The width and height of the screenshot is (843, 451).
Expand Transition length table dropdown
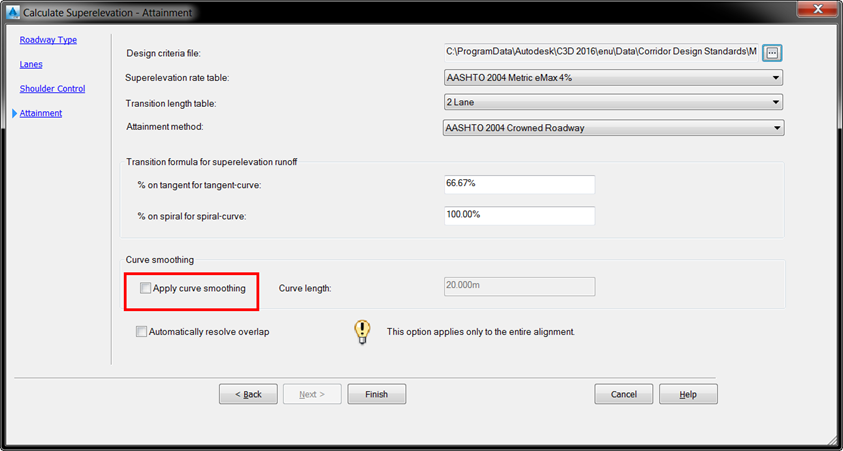pos(613,102)
